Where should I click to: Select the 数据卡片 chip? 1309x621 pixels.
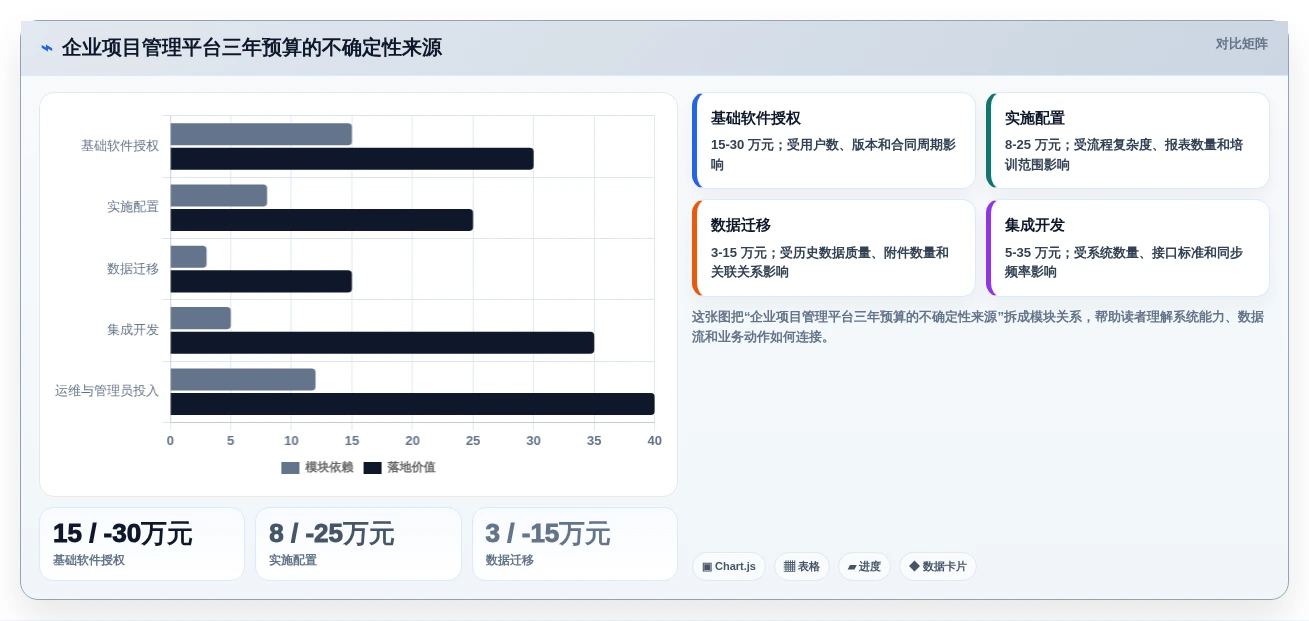click(x=938, y=567)
